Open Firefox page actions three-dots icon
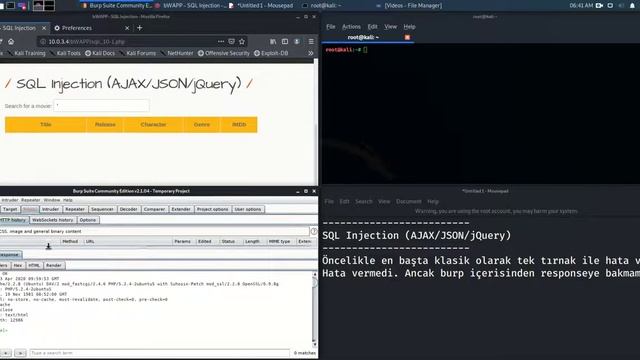Image resolution: width=640 pixels, height=360 pixels. click(x=221, y=41)
